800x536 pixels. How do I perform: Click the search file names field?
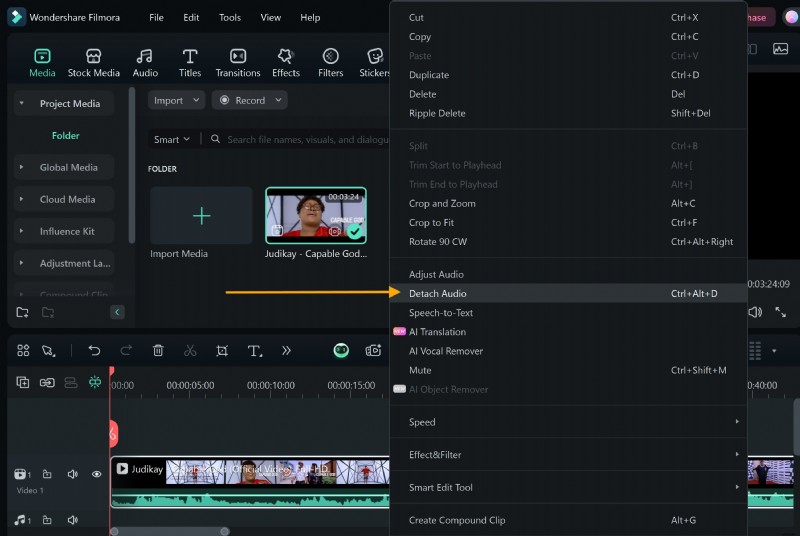pos(307,139)
